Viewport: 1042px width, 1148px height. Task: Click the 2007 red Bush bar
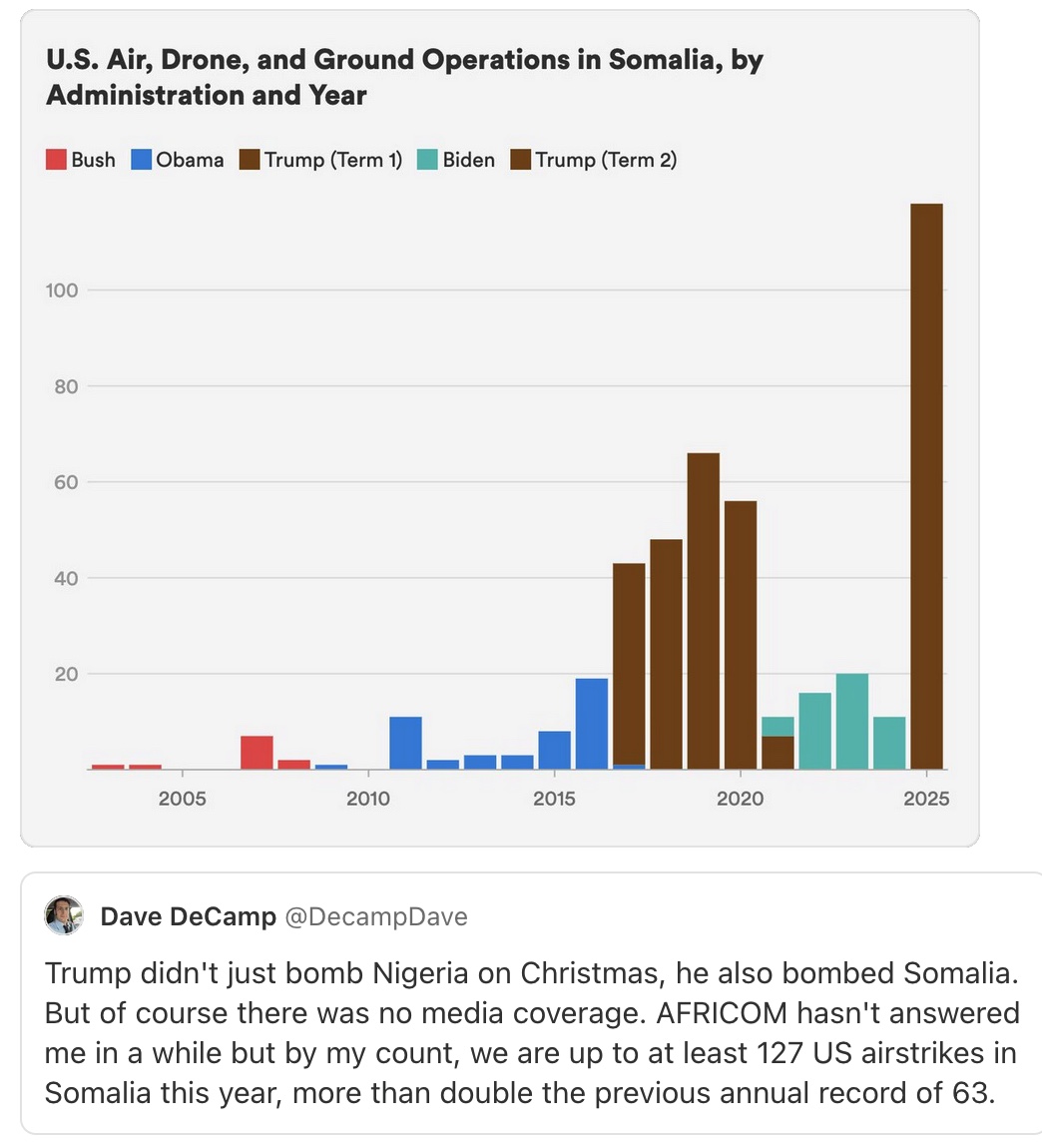pos(257,753)
